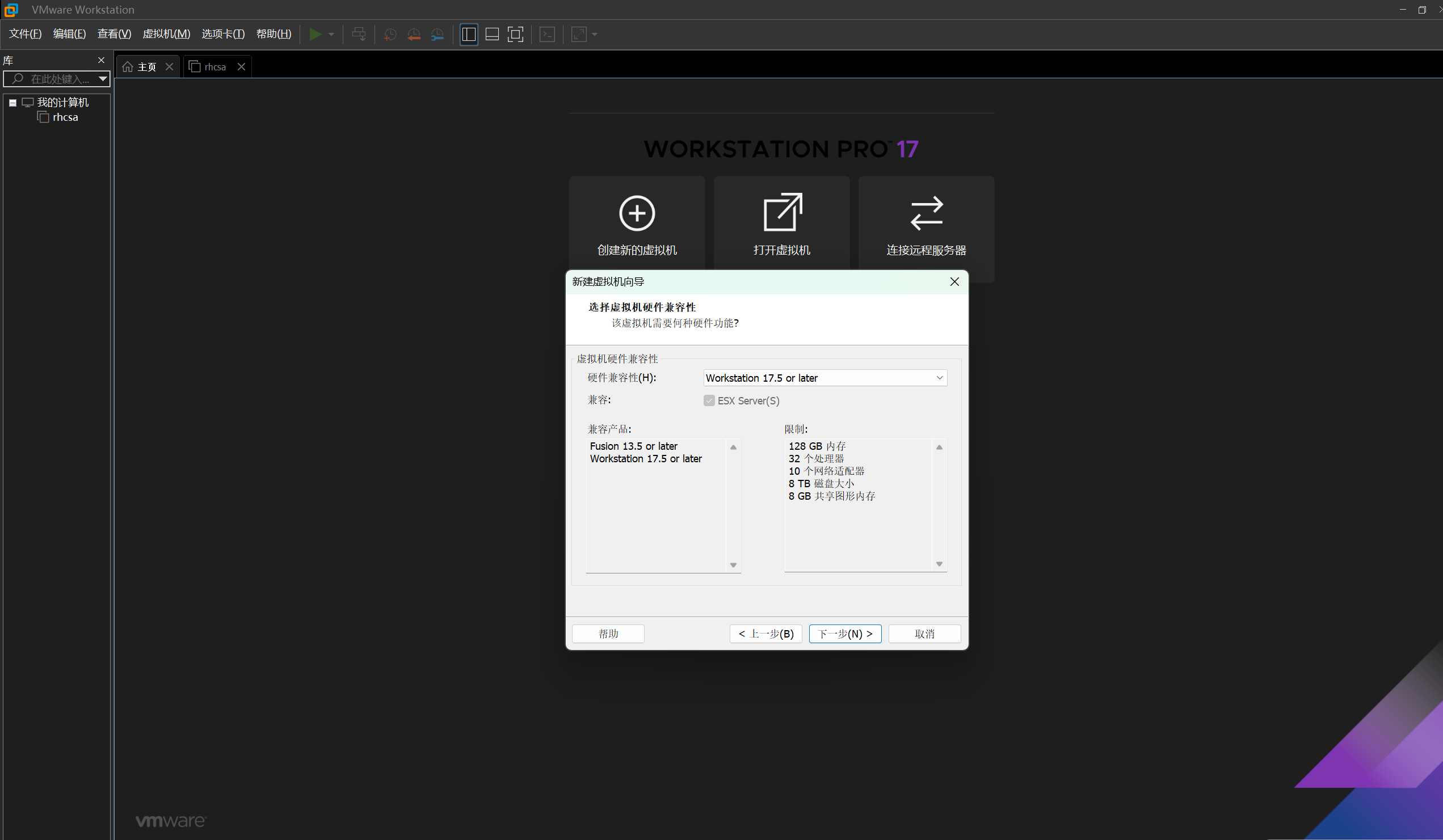Open the 选项卡(T) menu
The width and height of the screenshot is (1443, 840).
point(223,34)
